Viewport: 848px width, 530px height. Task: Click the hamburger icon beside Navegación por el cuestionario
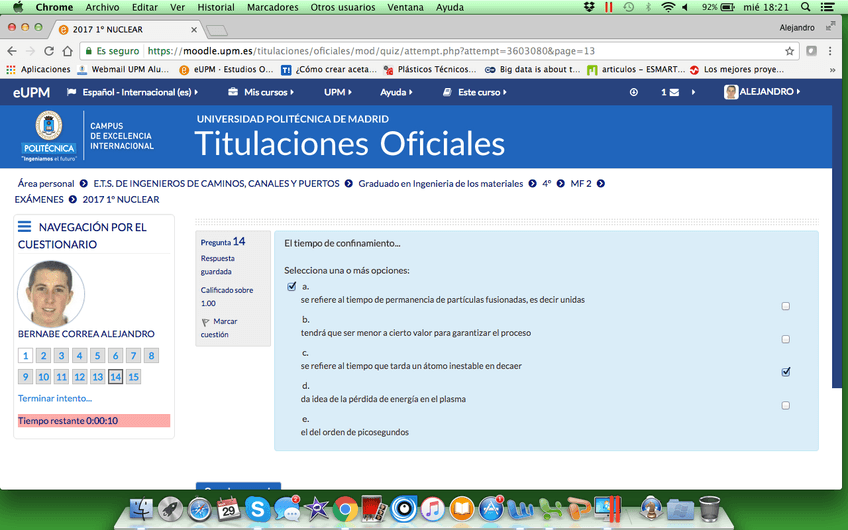[25, 227]
